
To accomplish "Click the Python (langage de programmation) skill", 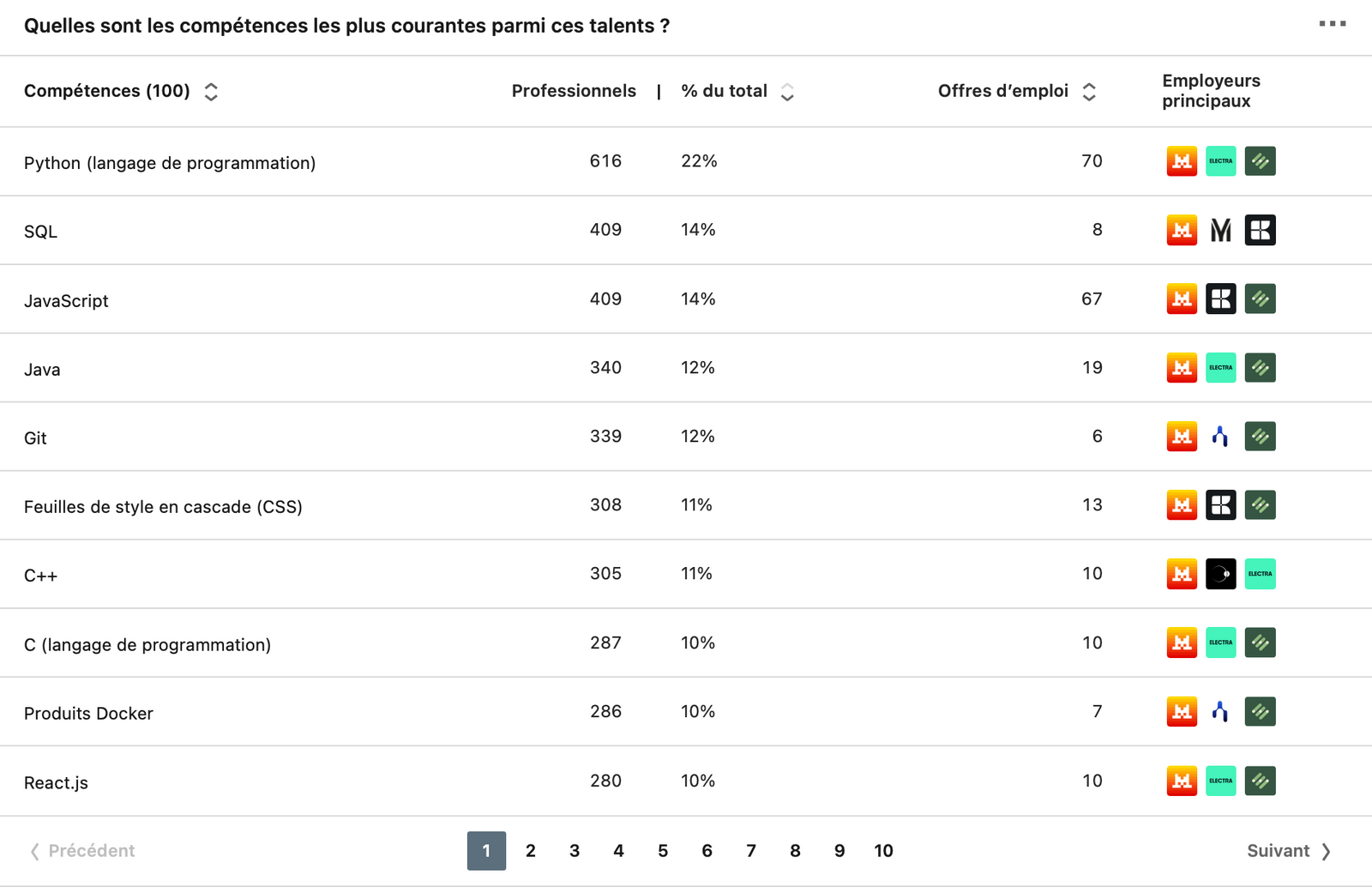I will 170,163.
